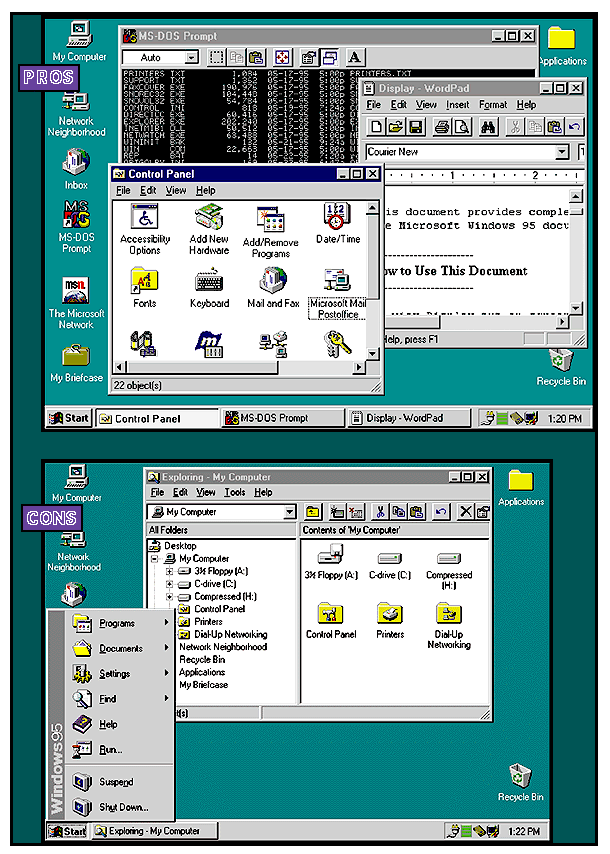This screenshot has height=854, width=610.
Task: Toggle Background icon in MS-DOS Prompt toolbar
Action: click(329, 57)
